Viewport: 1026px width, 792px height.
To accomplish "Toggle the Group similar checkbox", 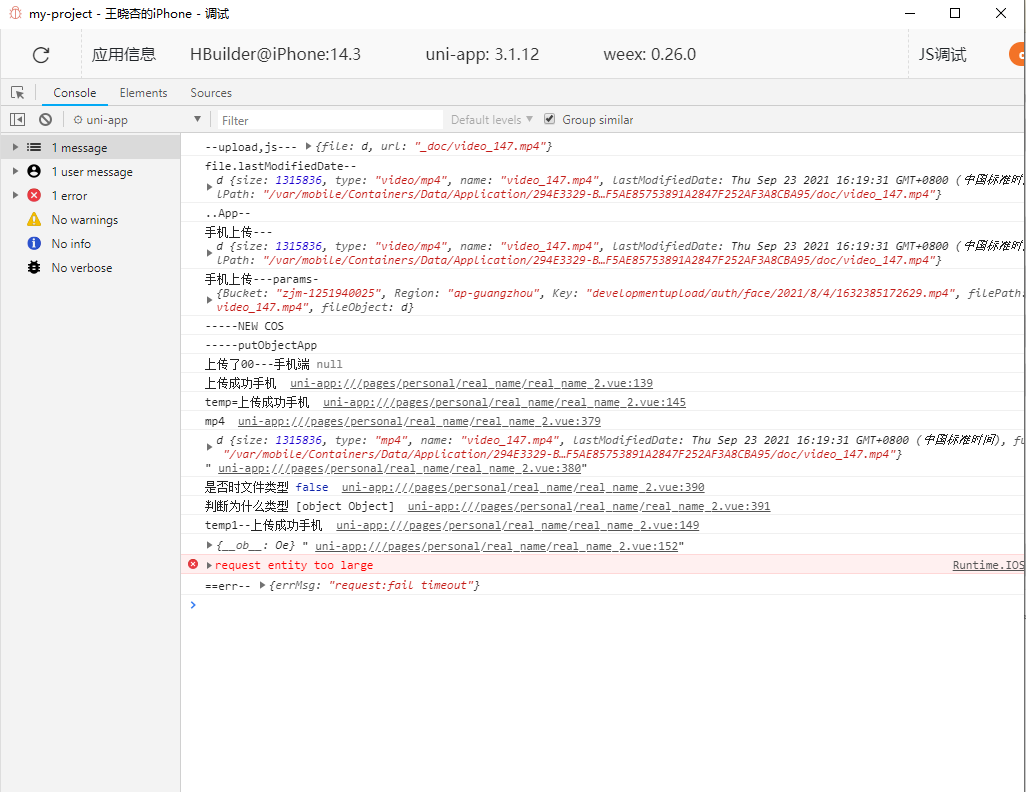I will tap(549, 120).
